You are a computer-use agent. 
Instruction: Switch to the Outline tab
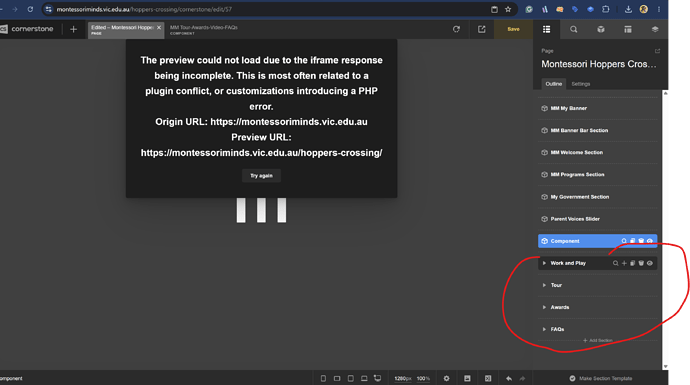pos(554,84)
